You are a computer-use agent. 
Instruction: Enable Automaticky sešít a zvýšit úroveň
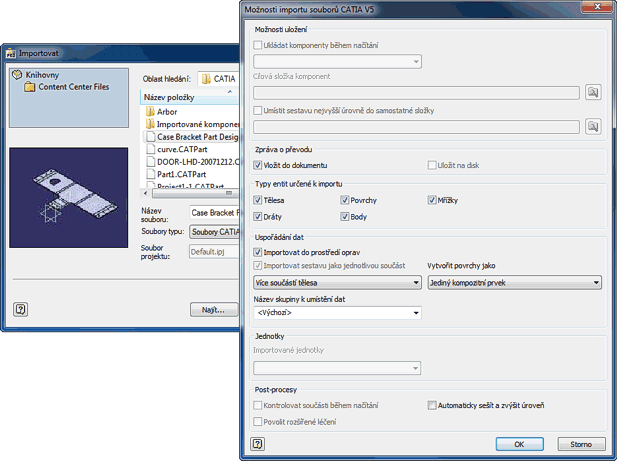coord(432,405)
